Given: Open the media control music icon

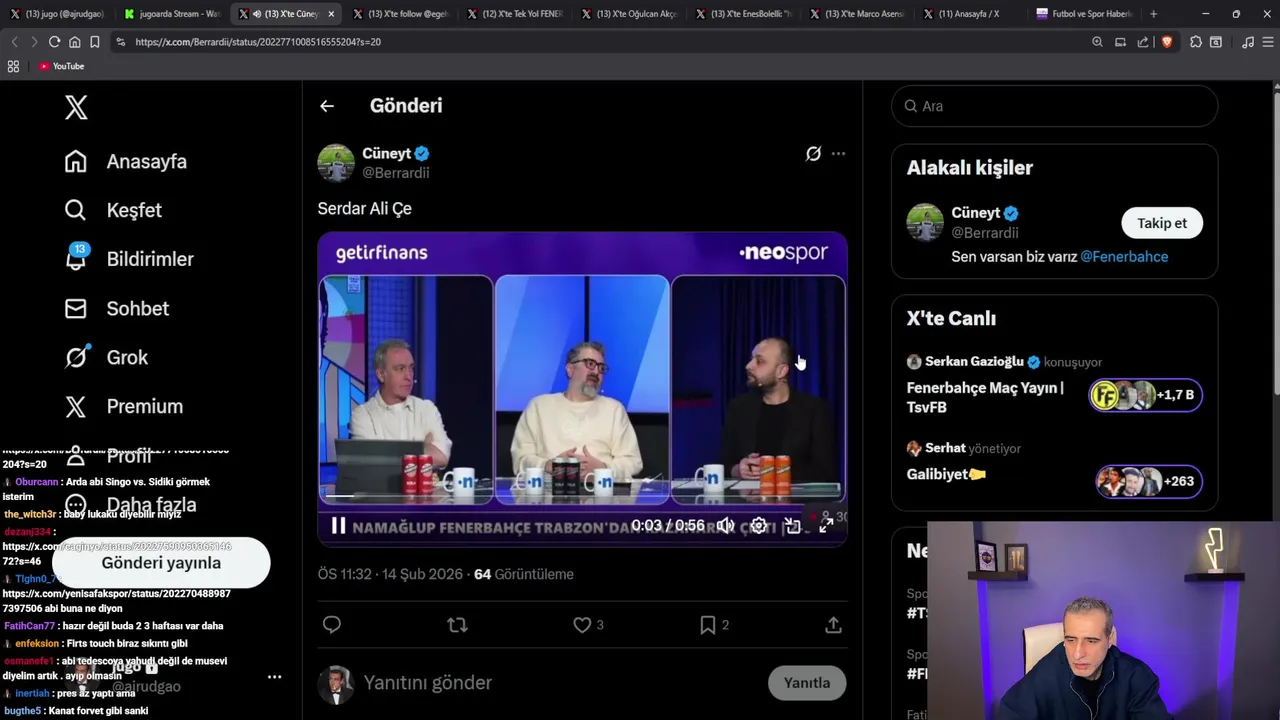Looking at the screenshot, I should [x=1247, y=42].
